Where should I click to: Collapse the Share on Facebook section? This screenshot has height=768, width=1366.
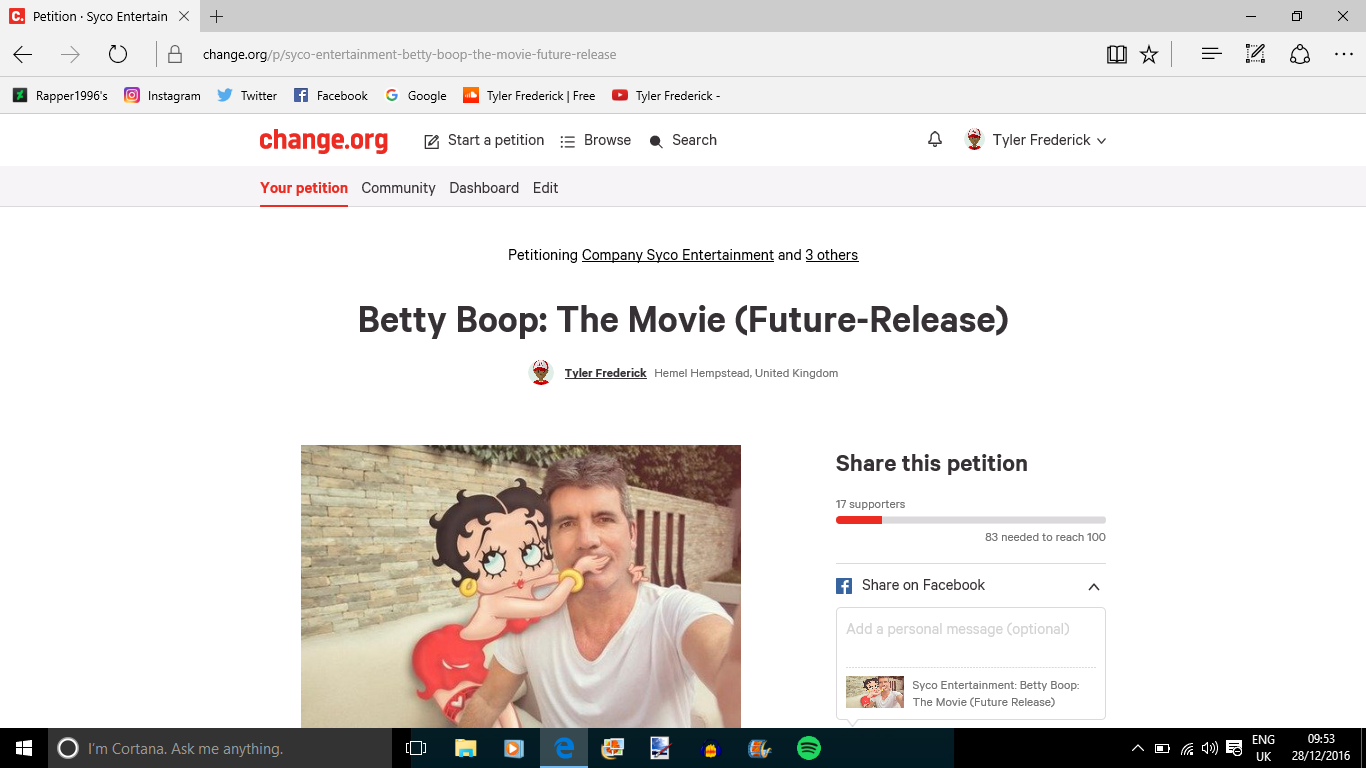[1094, 587]
